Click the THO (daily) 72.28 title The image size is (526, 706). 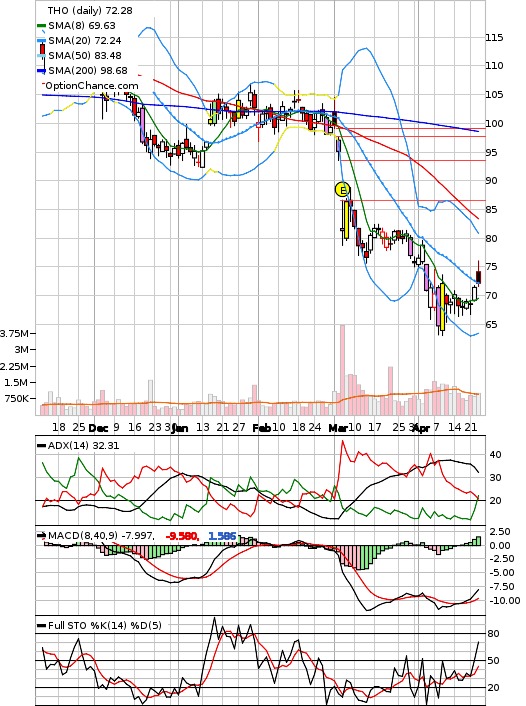coord(90,10)
